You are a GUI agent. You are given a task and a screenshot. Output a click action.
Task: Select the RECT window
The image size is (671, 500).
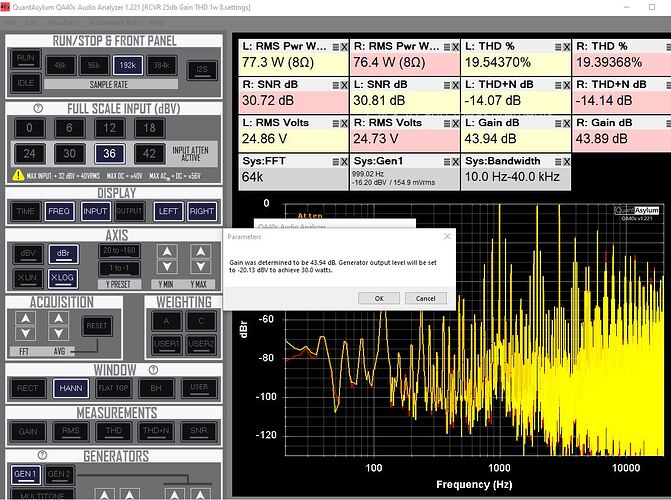(x=27, y=388)
